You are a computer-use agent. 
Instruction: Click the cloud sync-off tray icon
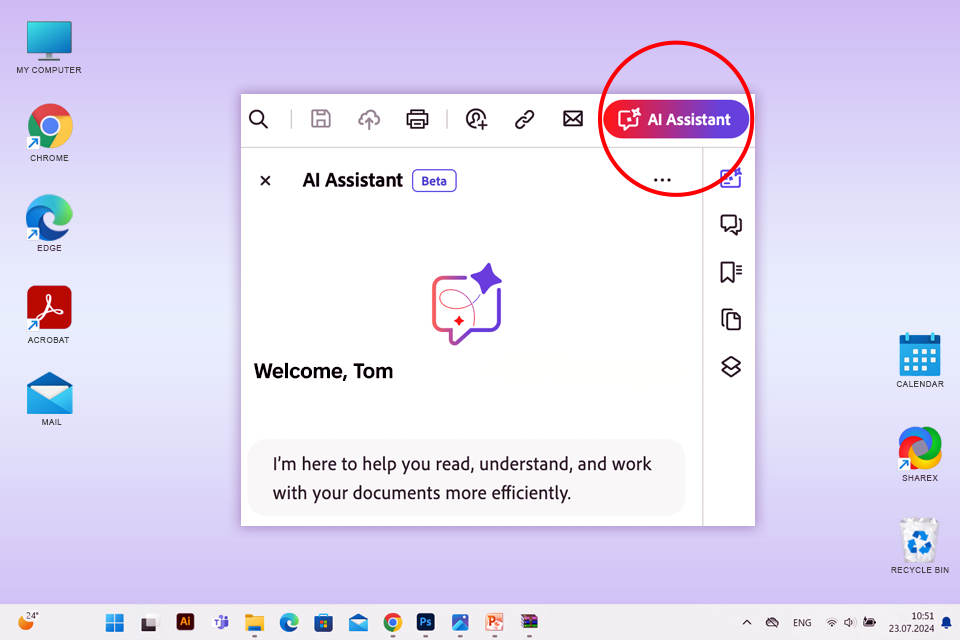[x=772, y=623]
